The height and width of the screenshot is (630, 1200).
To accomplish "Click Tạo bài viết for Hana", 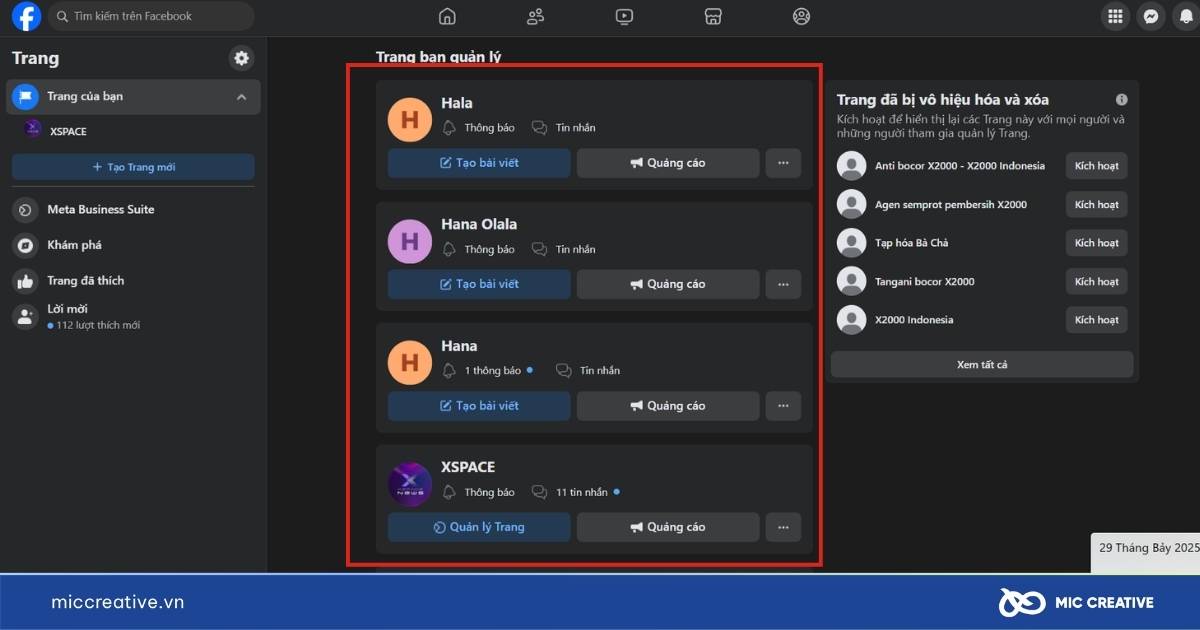I will [x=479, y=406].
